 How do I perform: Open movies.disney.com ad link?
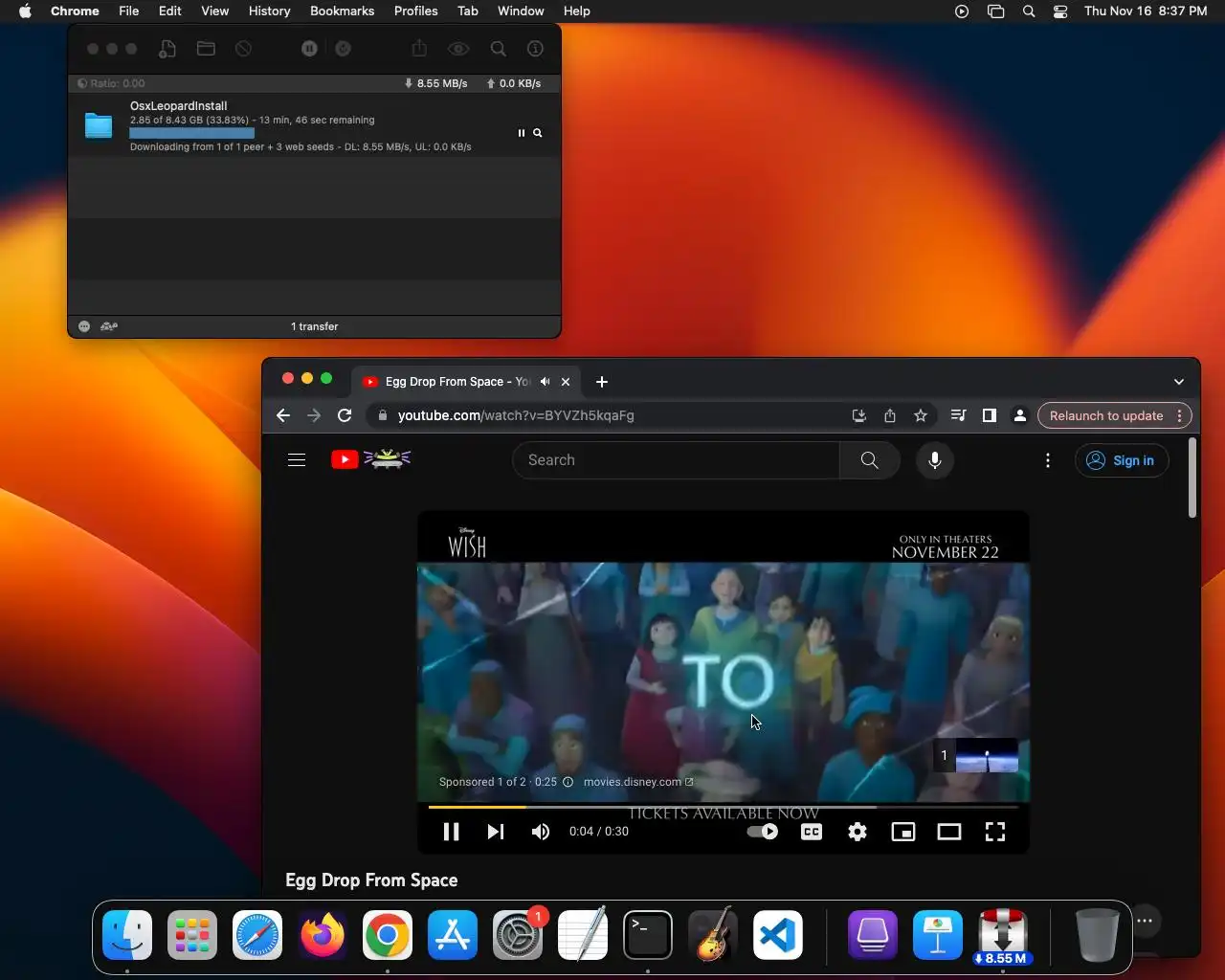pos(638,782)
